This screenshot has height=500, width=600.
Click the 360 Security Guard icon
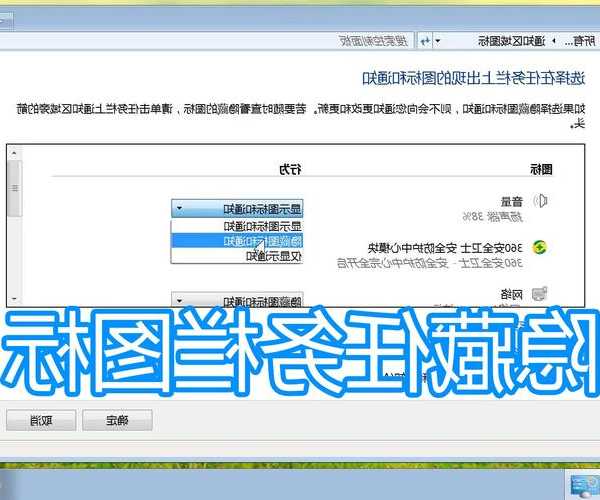point(540,248)
